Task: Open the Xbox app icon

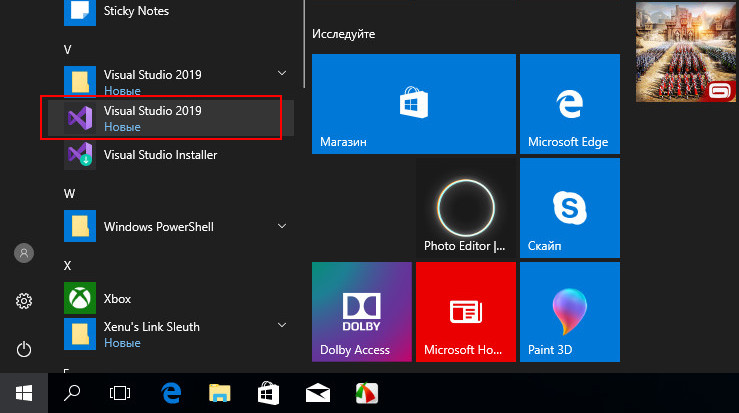Action: click(x=80, y=298)
